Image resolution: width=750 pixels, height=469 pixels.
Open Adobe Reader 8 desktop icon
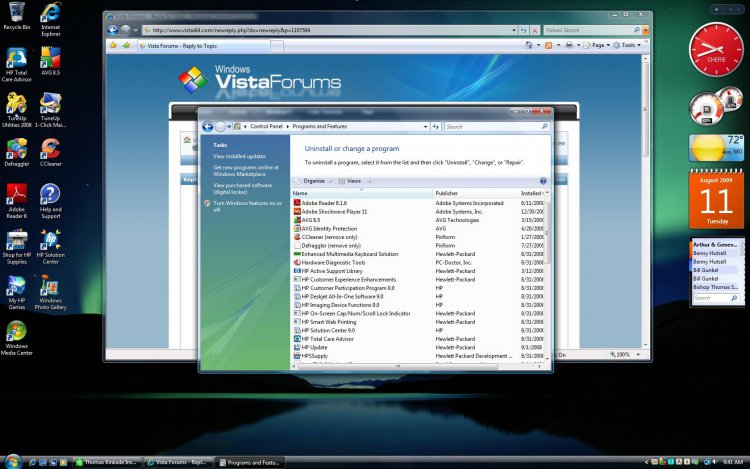pyautogui.click(x=16, y=201)
